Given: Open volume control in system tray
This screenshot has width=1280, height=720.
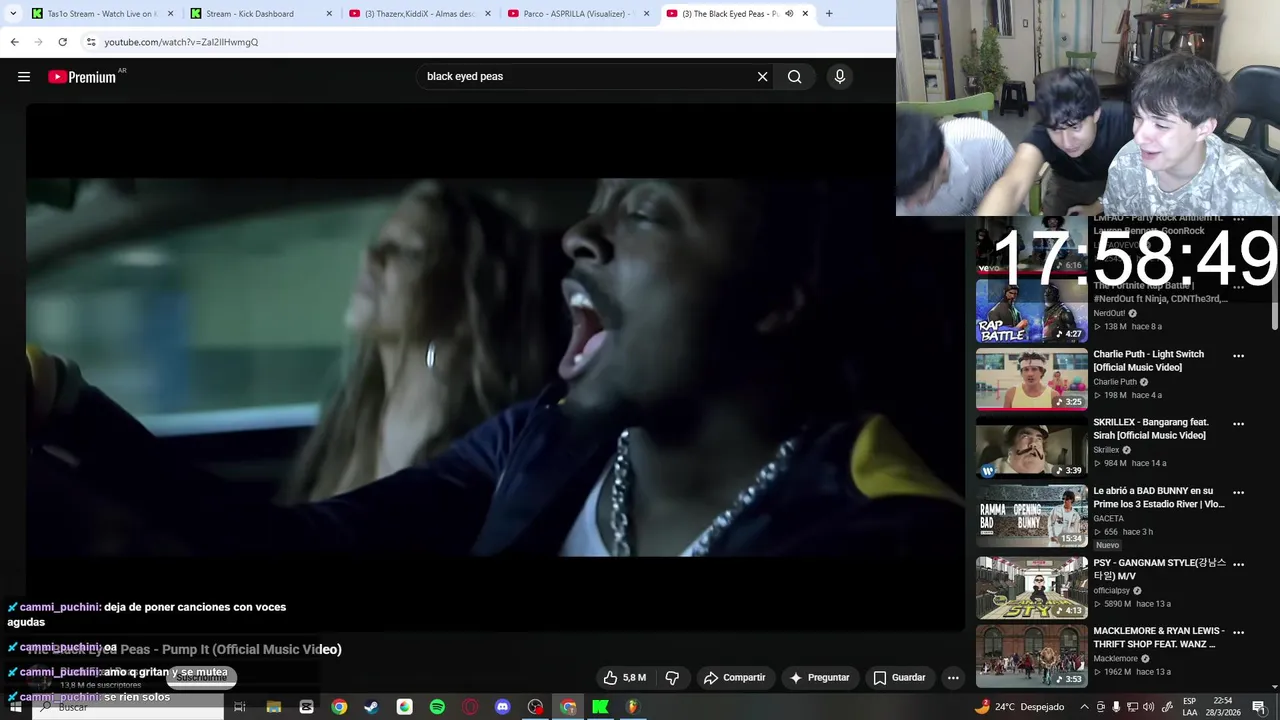Looking at the screenshot, I should tap(1149, 707).
